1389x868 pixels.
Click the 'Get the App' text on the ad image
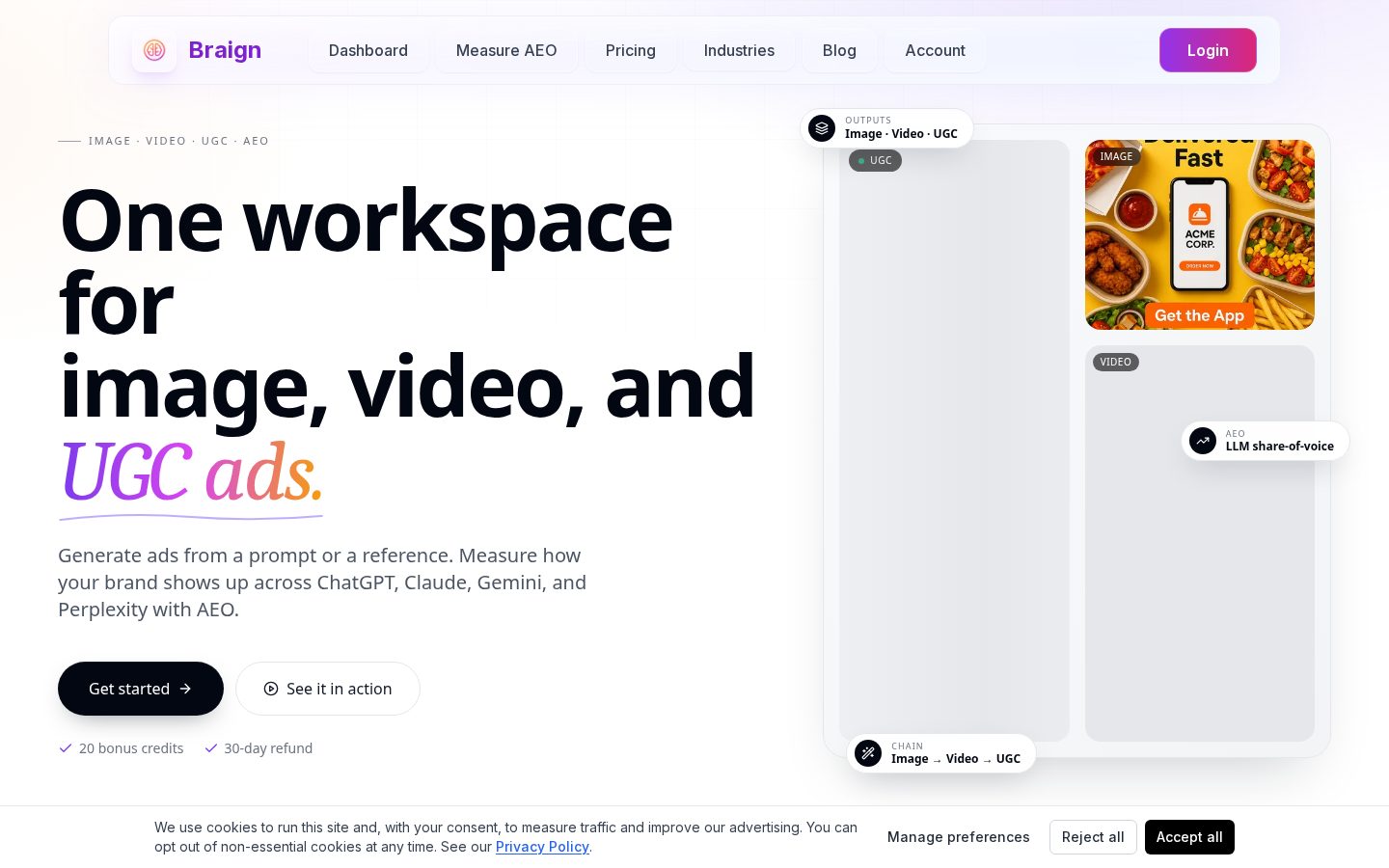1199,315
